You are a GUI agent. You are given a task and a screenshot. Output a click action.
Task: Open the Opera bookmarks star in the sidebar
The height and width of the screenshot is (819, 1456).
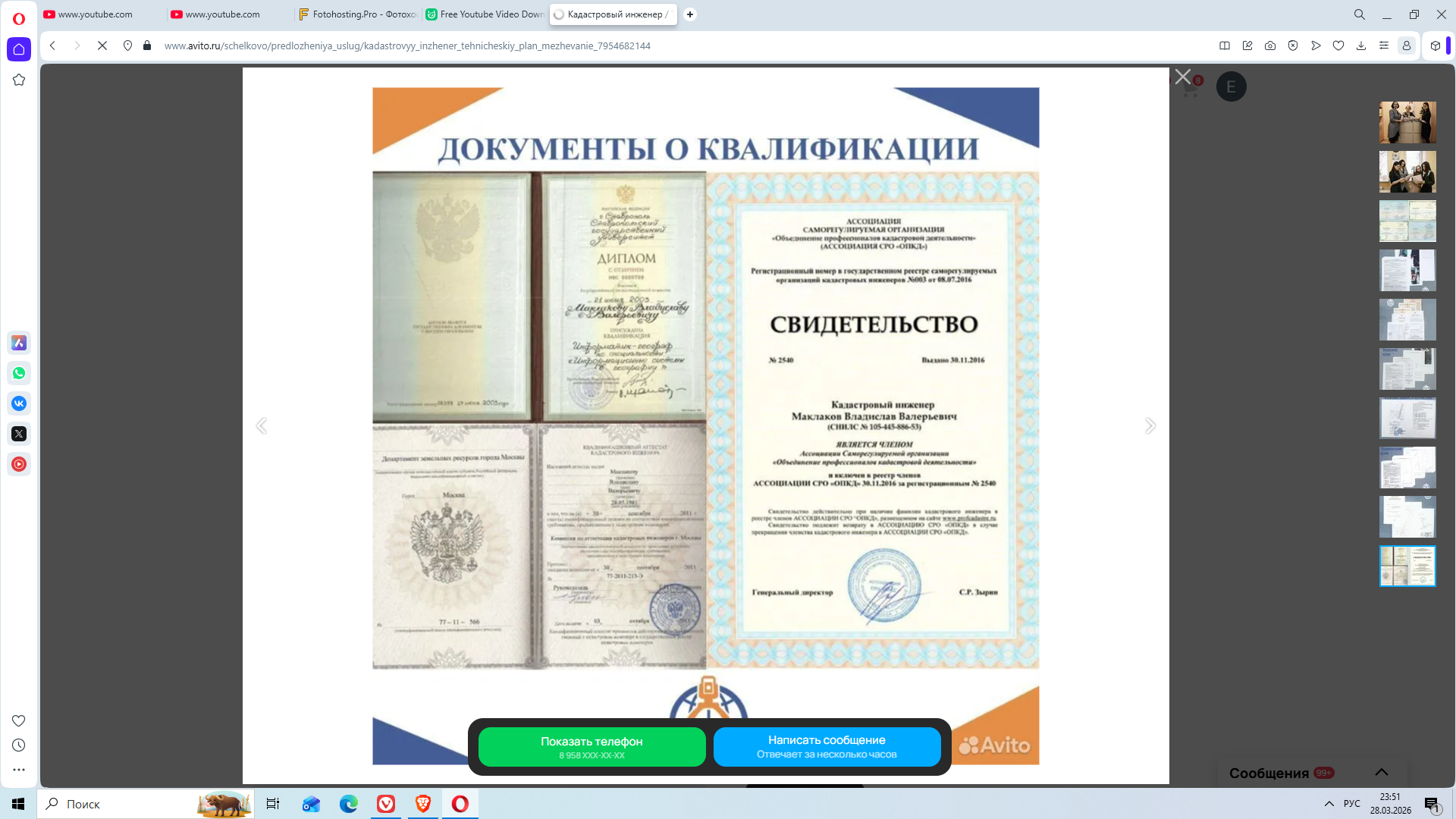(x=19, y=80)
